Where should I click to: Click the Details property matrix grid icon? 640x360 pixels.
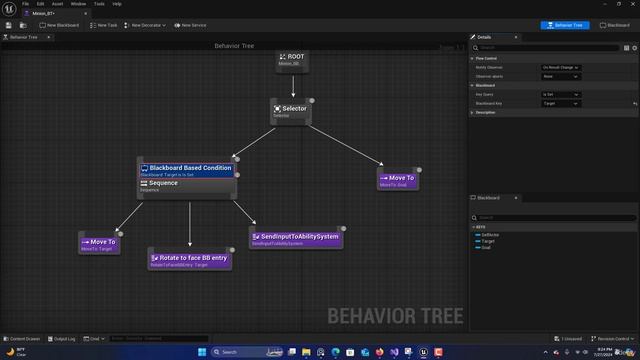627,48
